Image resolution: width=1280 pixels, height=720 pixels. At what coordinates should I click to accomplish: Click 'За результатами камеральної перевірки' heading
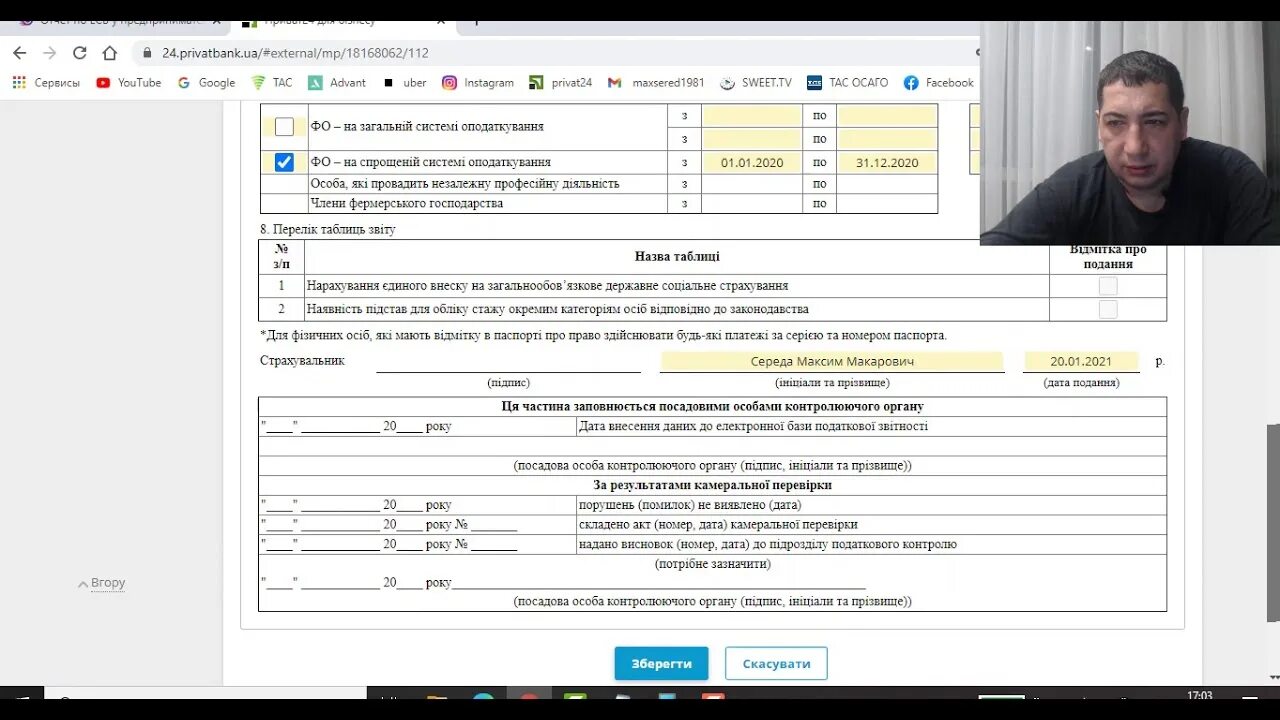712,485
